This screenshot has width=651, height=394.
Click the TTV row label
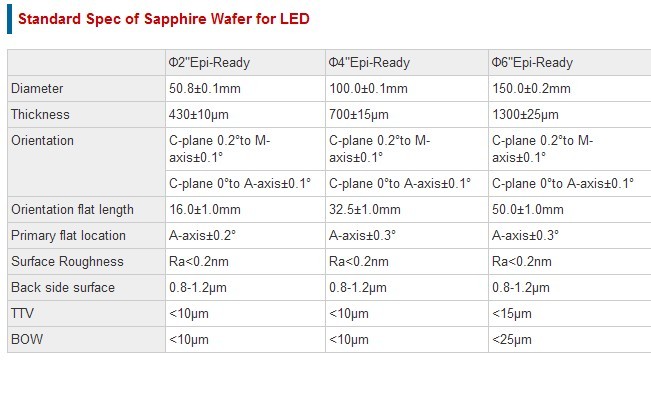(x=22, y=313)
